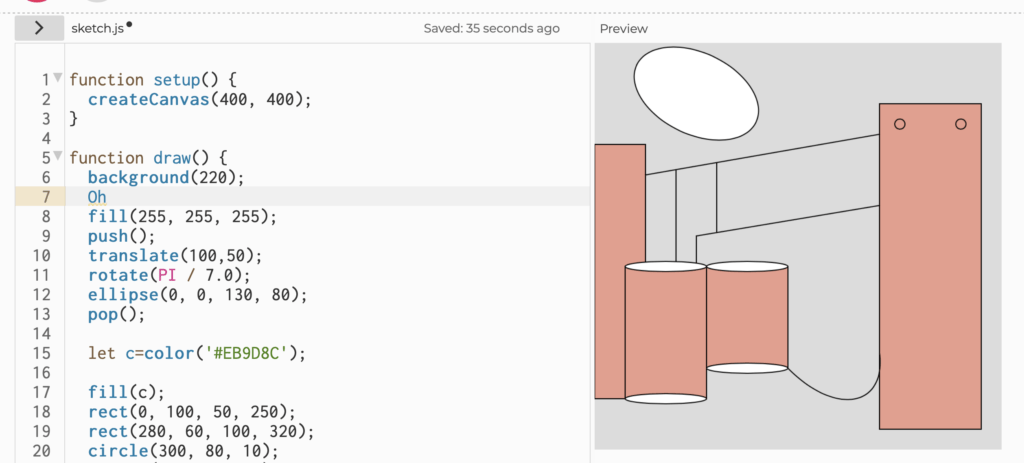This screenshot has width=1024, height=463.
Task: Click the rotate(PI / 7.0) statement
Action: [169, 275]
